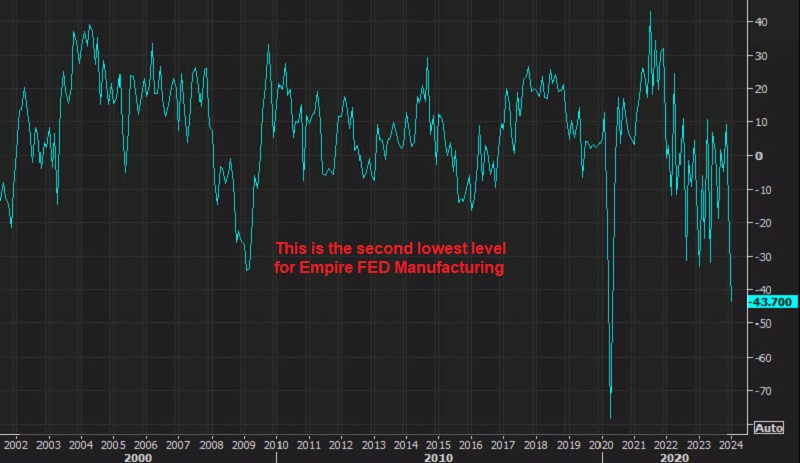Click the 2024 year label
This screenshot has width=800, height=463.
(x=731, y=445)
